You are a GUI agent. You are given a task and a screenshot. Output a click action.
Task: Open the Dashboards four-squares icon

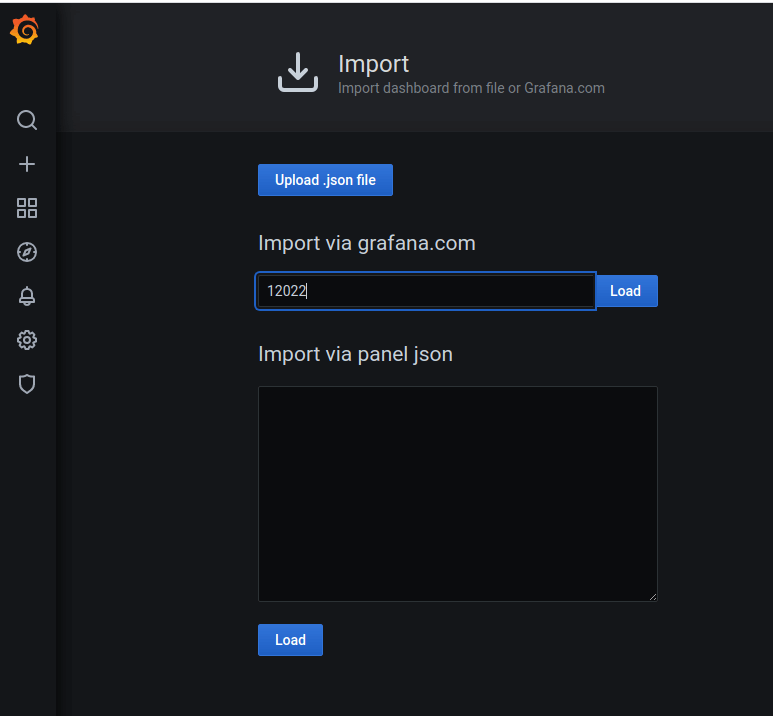coord(27,208)
